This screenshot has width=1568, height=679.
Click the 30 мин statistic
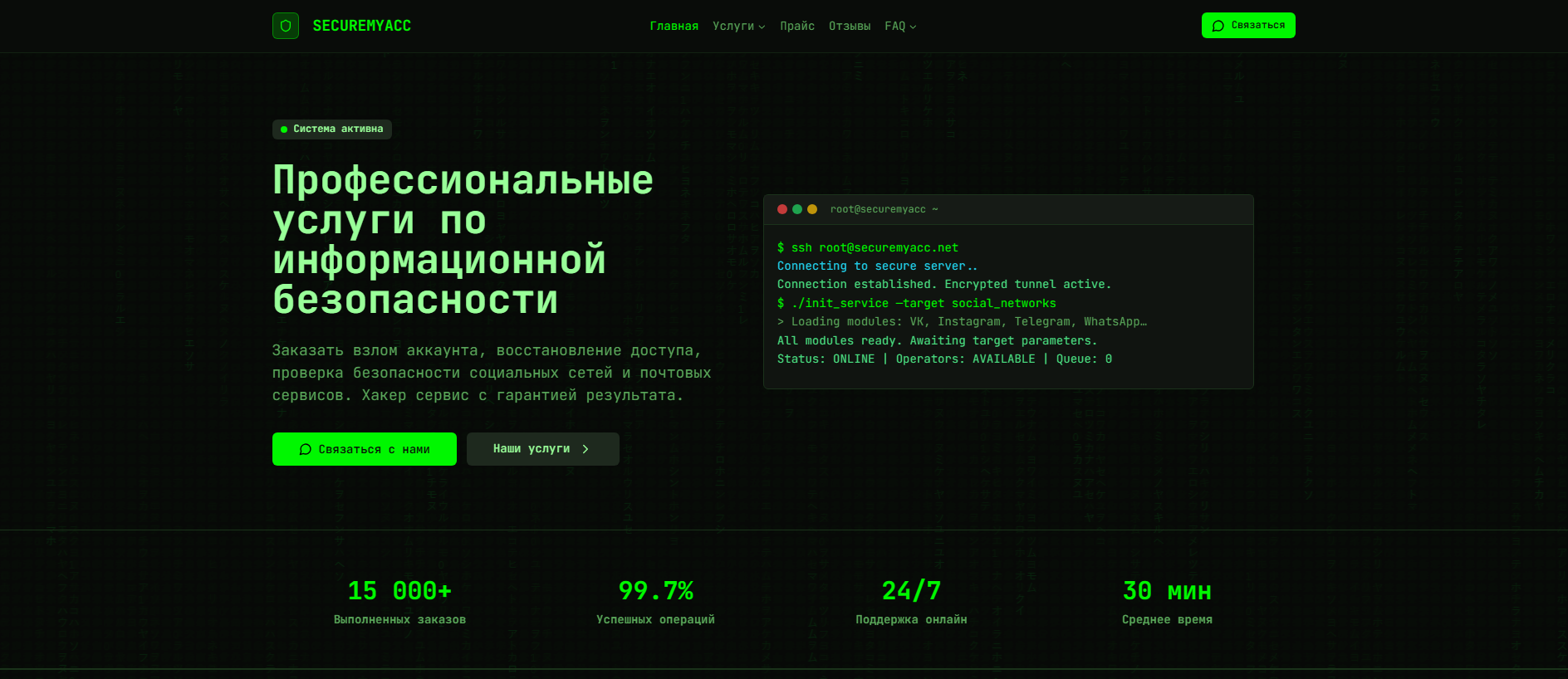point(1167,590)
